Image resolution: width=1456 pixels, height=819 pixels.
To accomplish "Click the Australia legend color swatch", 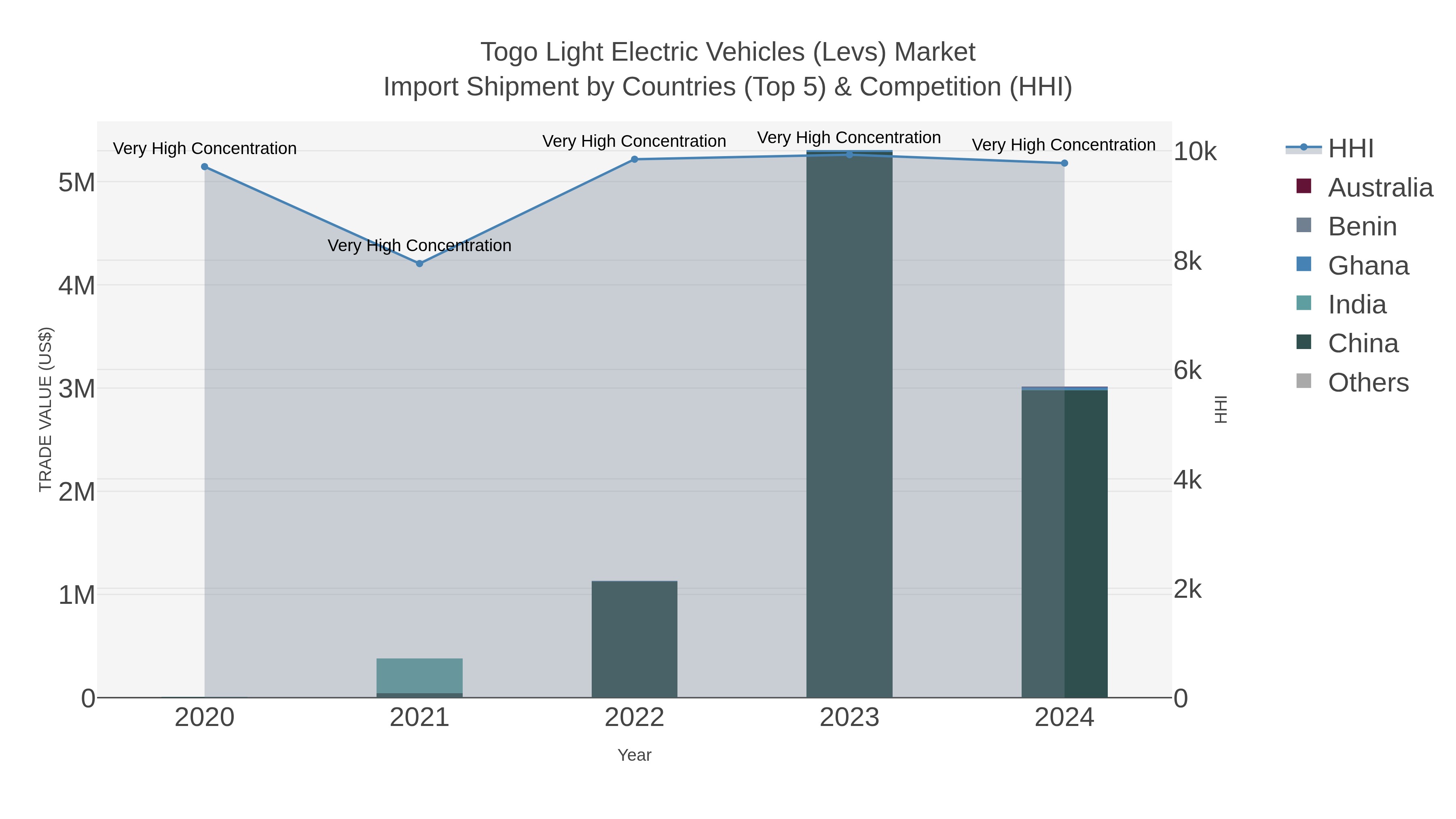I will click(x=1304, y=186).
